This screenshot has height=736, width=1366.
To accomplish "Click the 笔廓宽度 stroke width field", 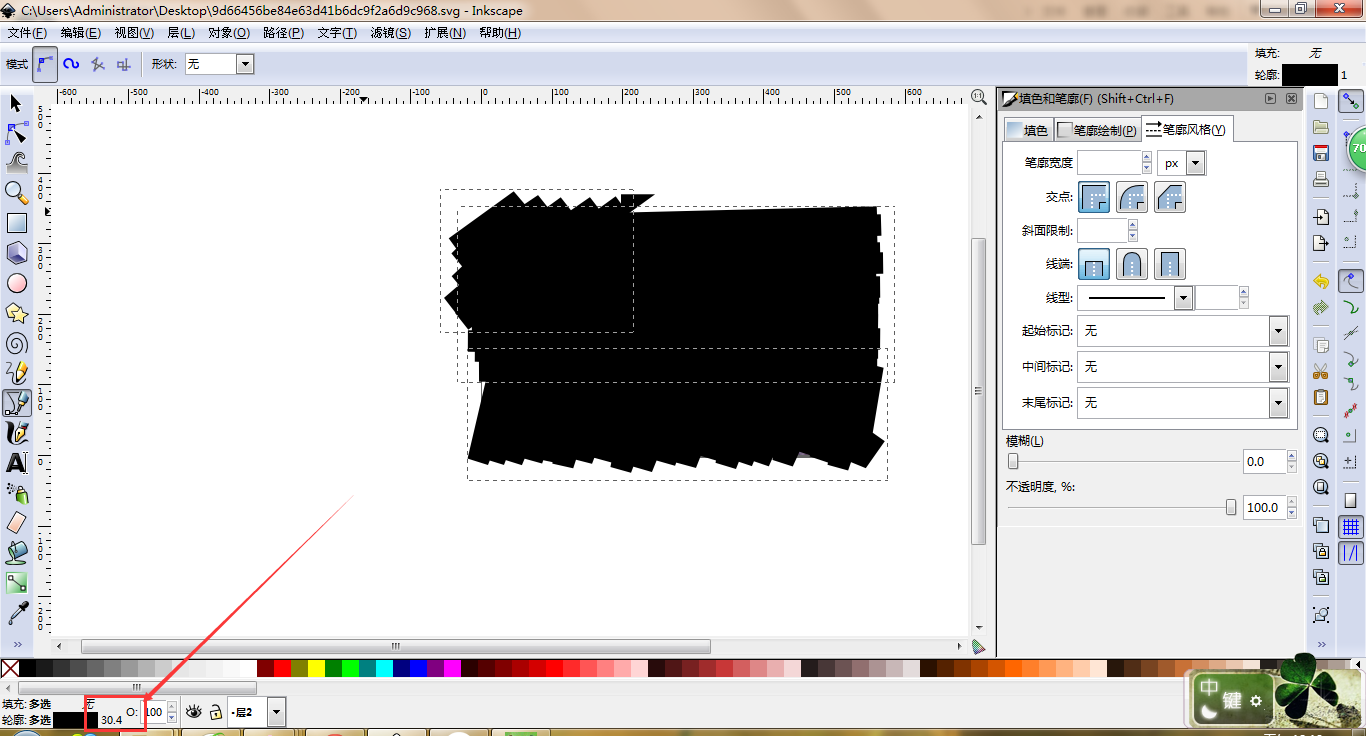I will (1108, 163).
